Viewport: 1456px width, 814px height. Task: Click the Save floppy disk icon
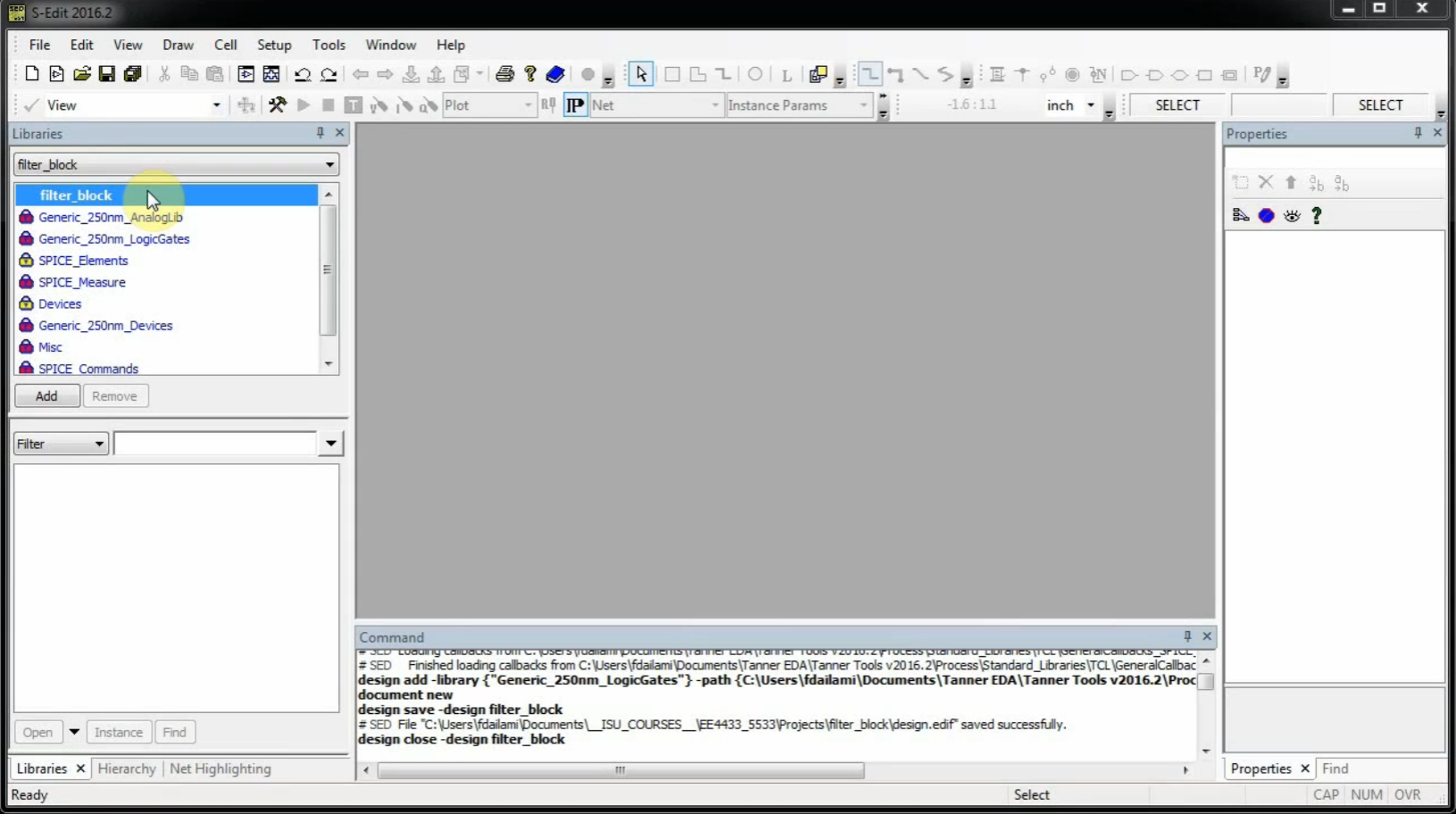tap(107, 74)
